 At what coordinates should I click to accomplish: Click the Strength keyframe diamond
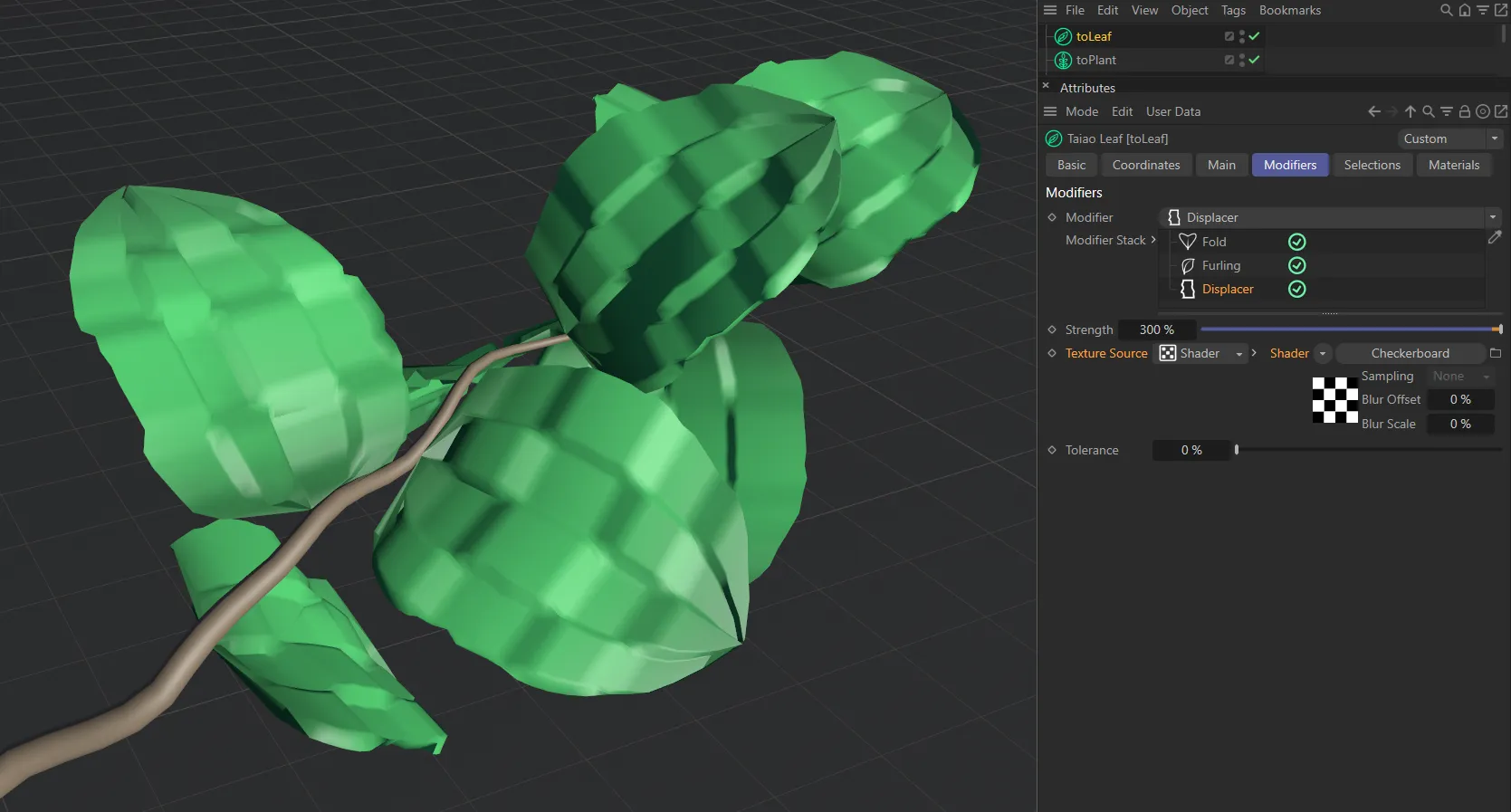[1052, 330]
